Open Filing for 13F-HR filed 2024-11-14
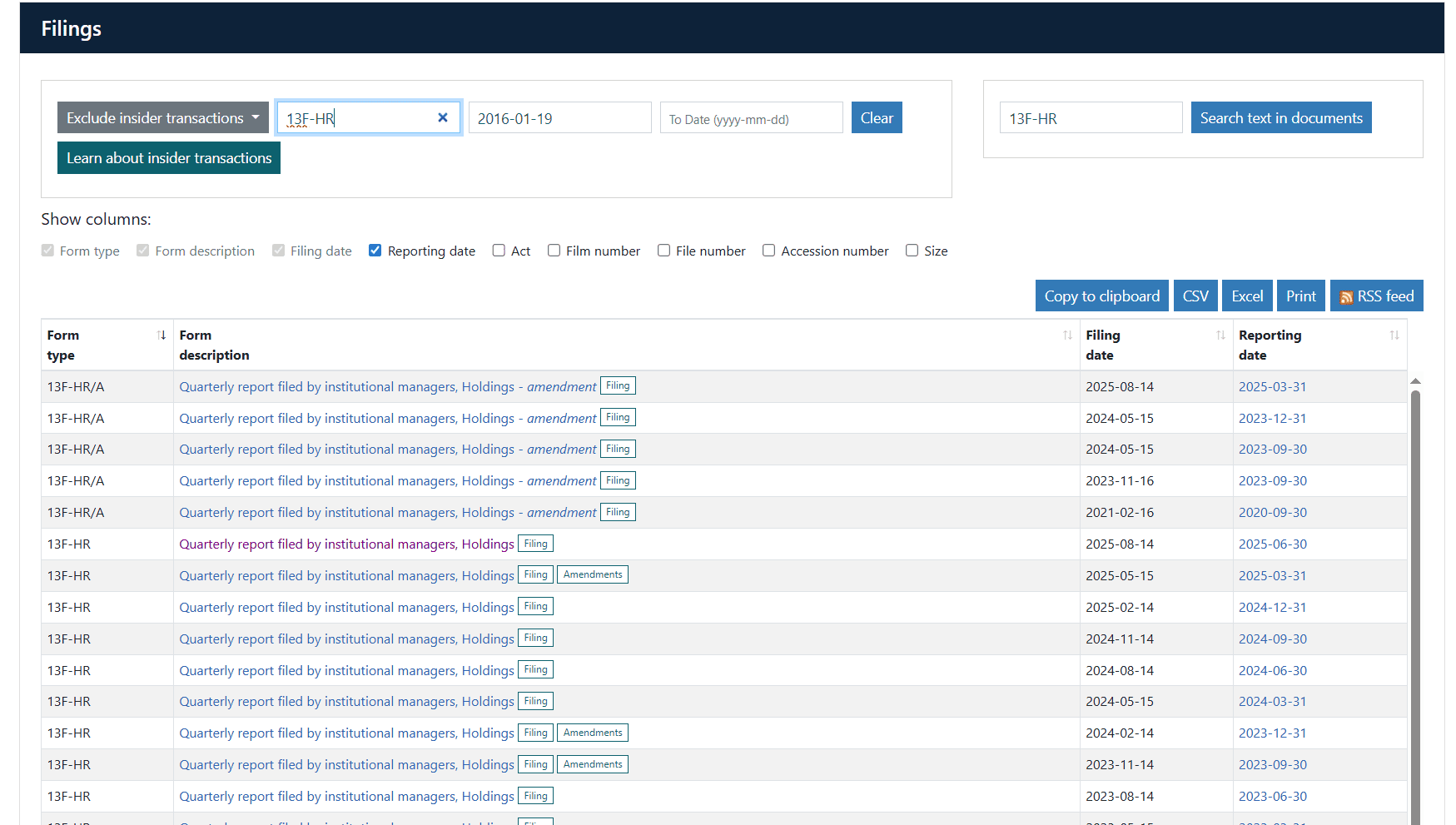The height and width of the screenshot is (825, 1456). 536,638
